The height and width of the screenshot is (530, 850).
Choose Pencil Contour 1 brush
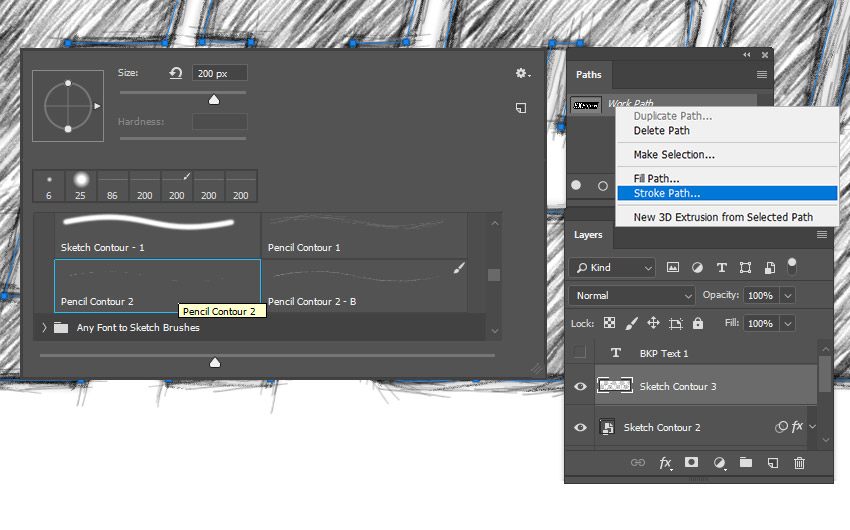tap(364, 235)
